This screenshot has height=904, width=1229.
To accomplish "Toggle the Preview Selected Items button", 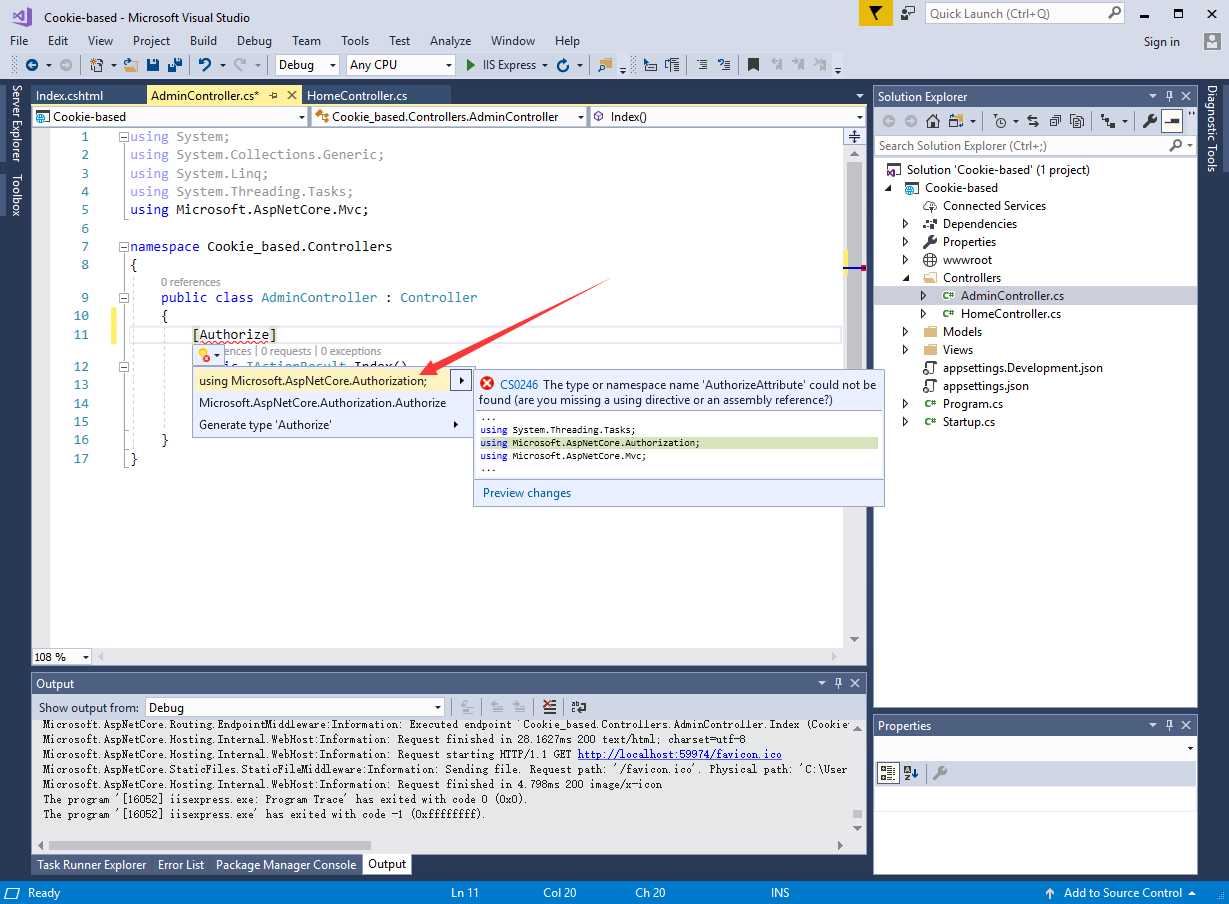I will 1172,121.
